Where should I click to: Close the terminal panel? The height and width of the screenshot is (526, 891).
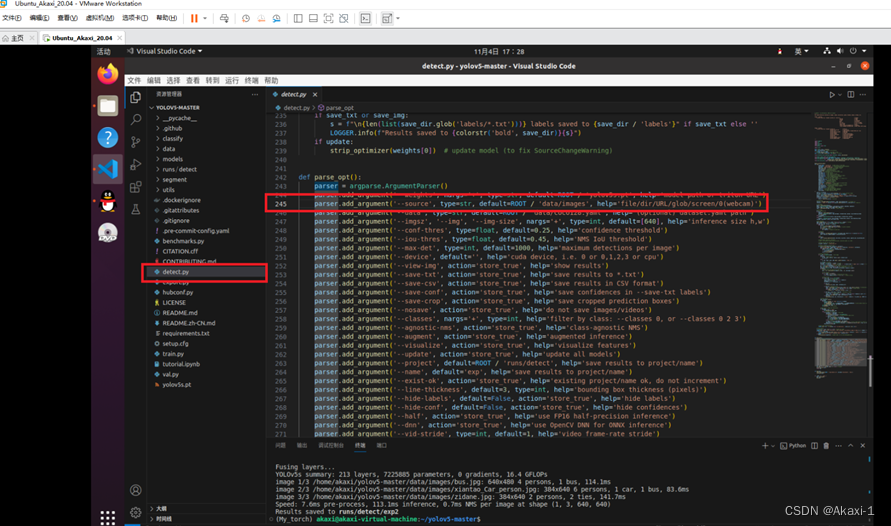863,446
